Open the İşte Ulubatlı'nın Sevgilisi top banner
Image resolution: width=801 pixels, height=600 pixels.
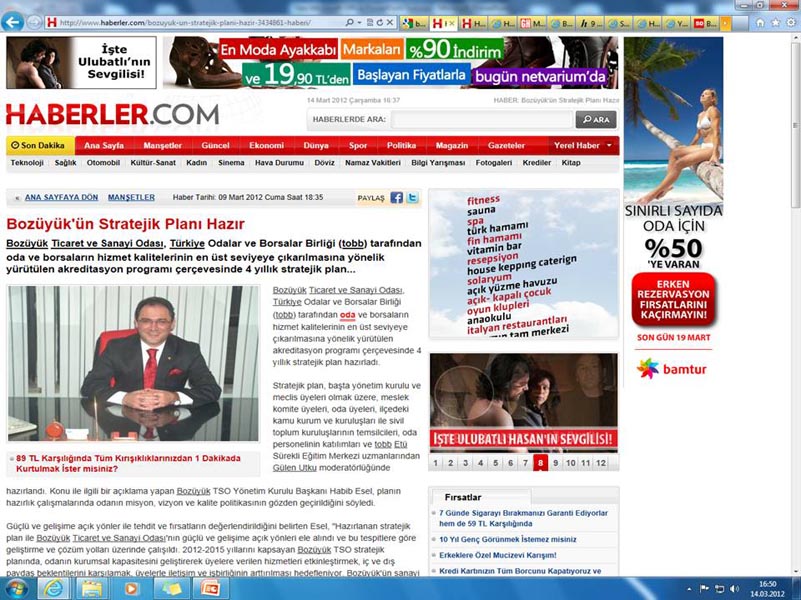coord(81,62)
